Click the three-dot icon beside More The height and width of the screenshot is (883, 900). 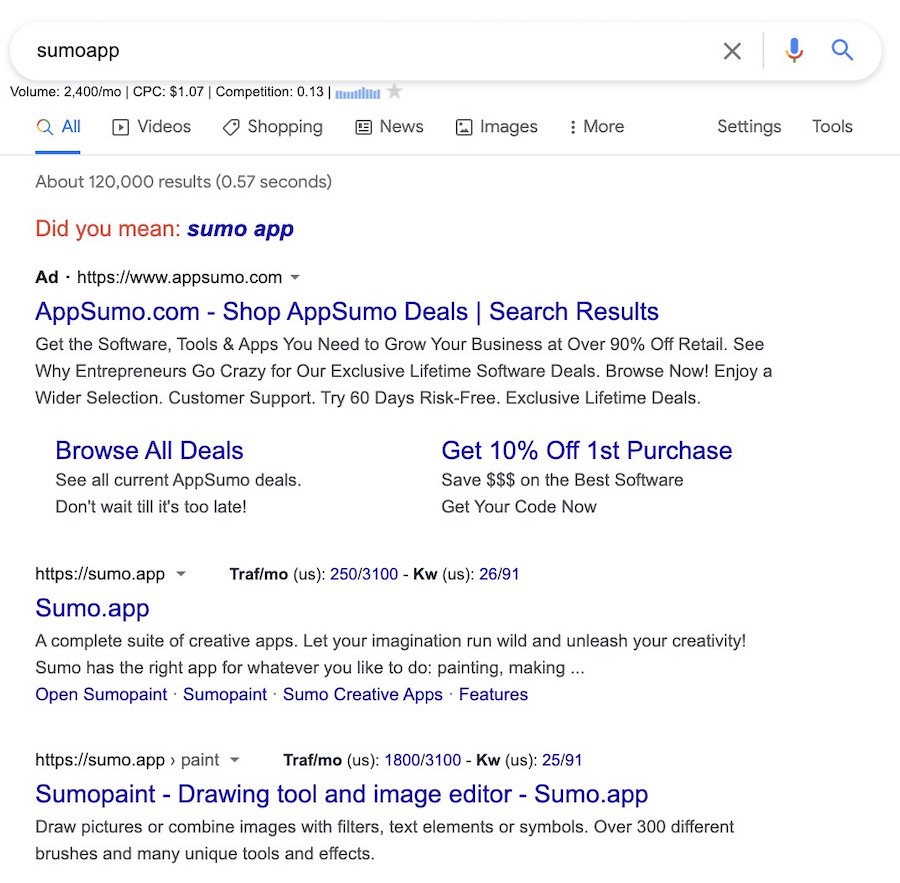click(572, 127)
